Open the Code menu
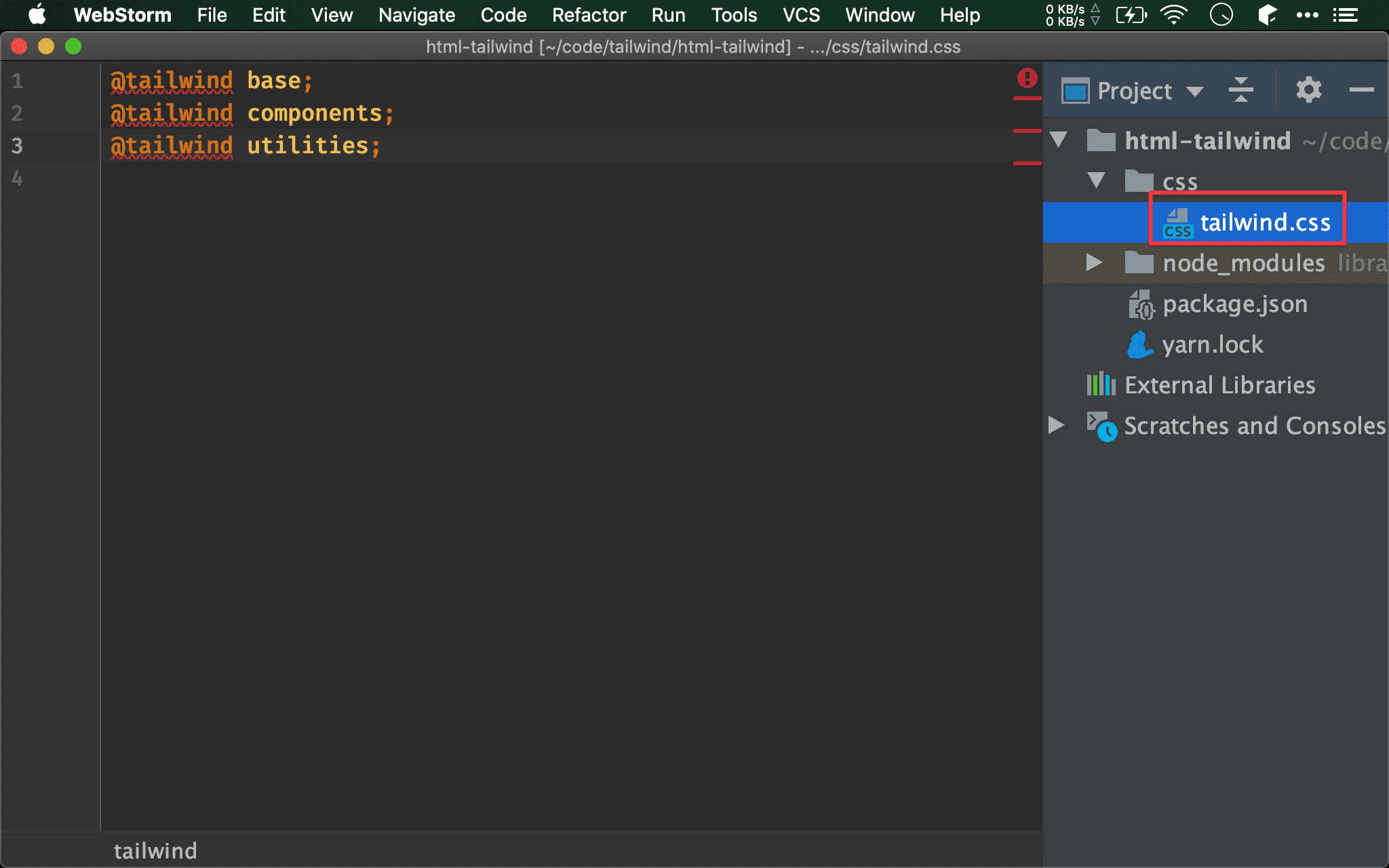1389x868 pixels. [503, 15]
